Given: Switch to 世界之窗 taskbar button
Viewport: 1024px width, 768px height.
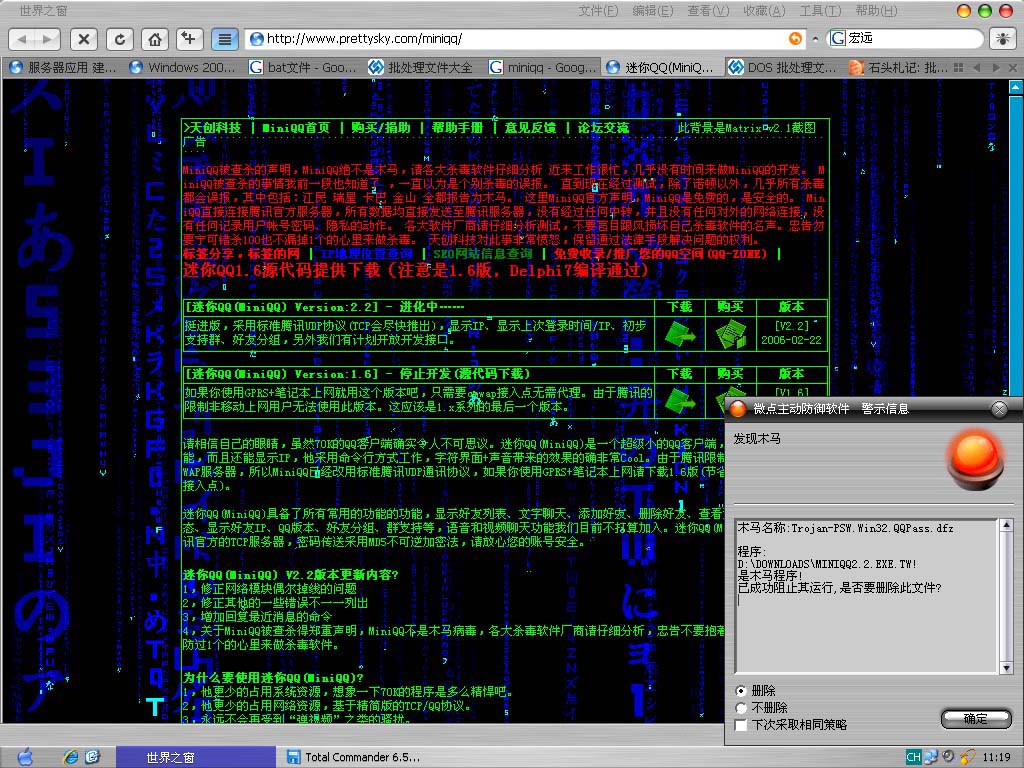Looking at the screenshot, I should tap(196, 757).
